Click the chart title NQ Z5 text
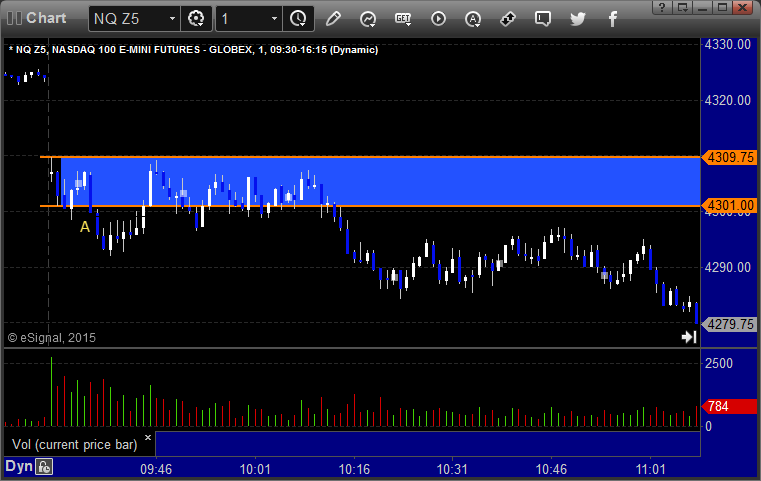Viewport: 761px width, 481px height. point(193,50)
